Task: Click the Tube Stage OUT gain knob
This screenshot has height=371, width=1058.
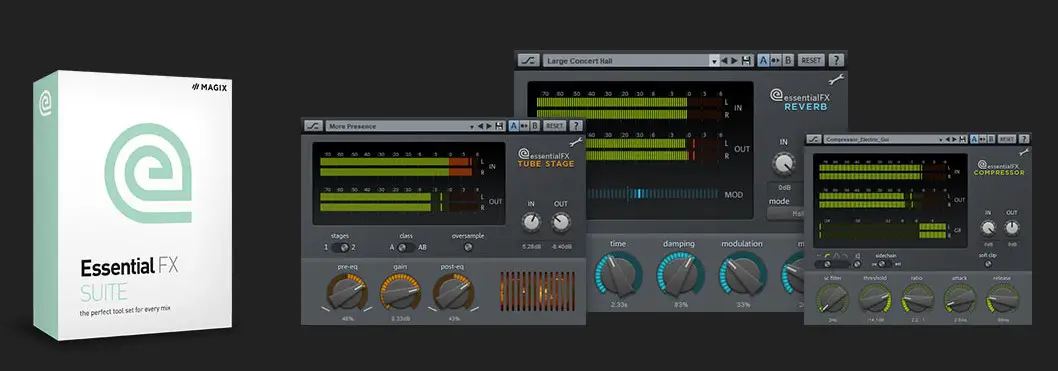Action: pos(561,222)
